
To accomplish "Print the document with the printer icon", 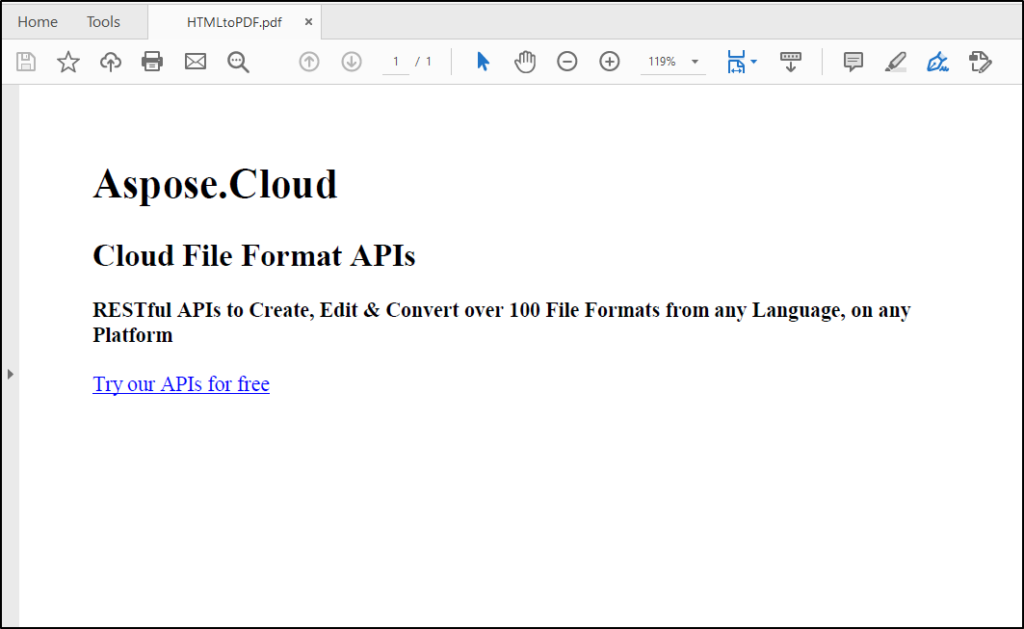I will [x=152, y=62].
